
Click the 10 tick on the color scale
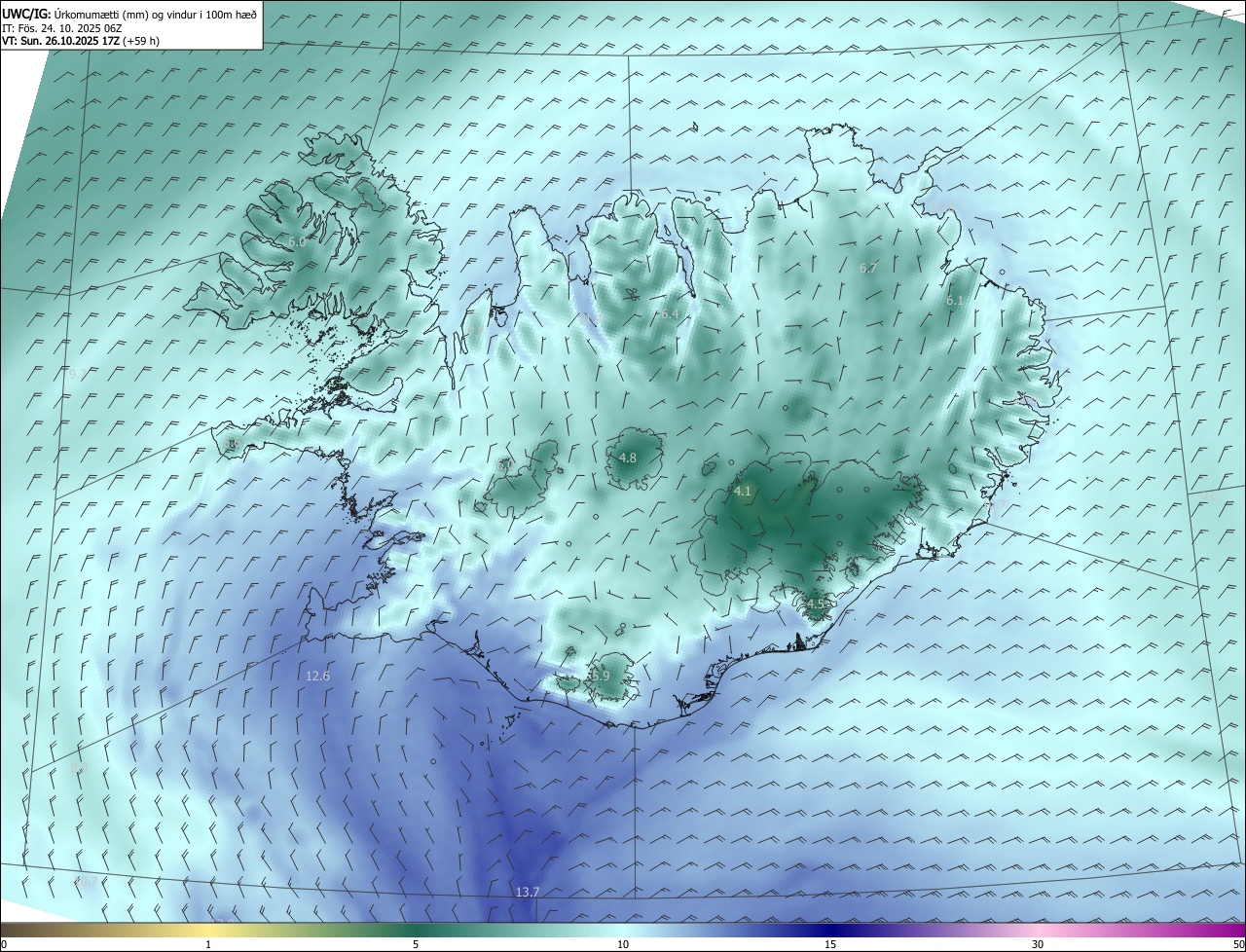pos(623,945)
